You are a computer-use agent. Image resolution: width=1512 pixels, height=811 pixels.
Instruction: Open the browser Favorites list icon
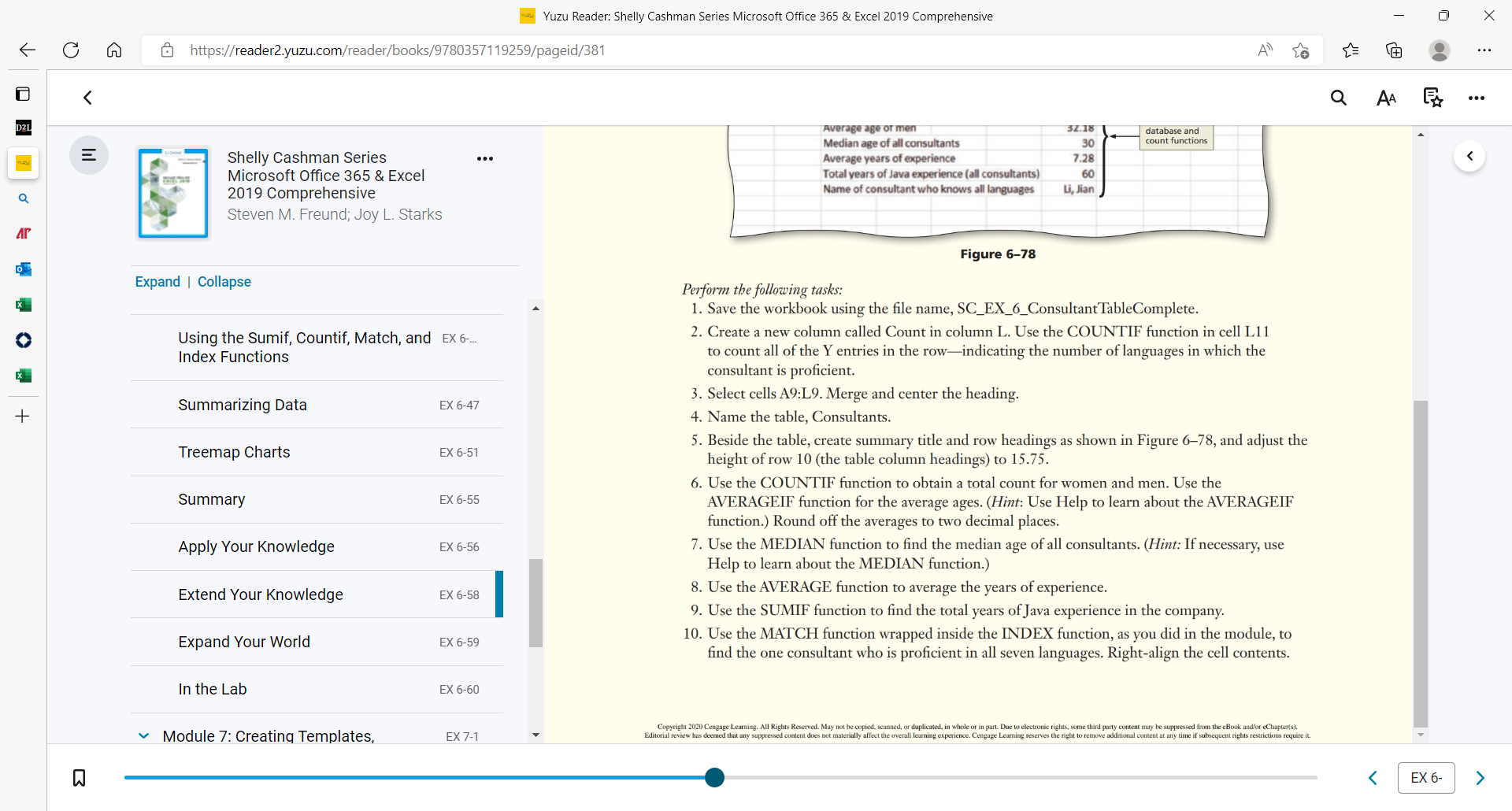[x=1351, y=50]
